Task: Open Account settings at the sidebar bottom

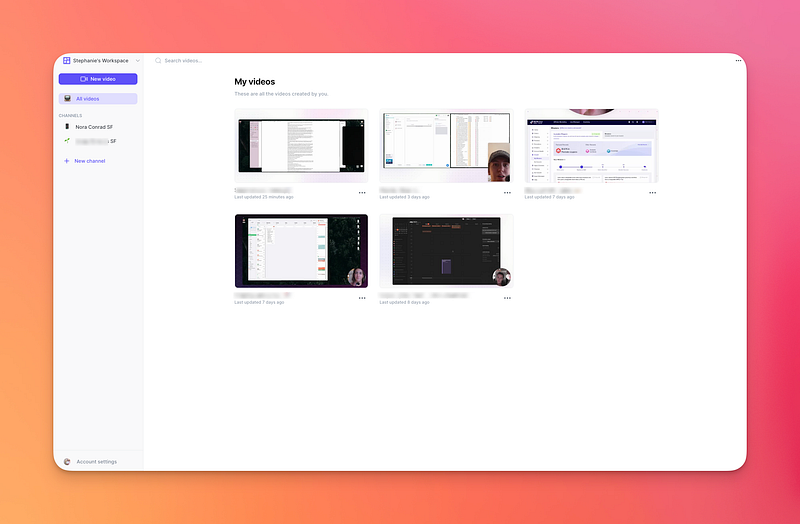Action: 96,462
